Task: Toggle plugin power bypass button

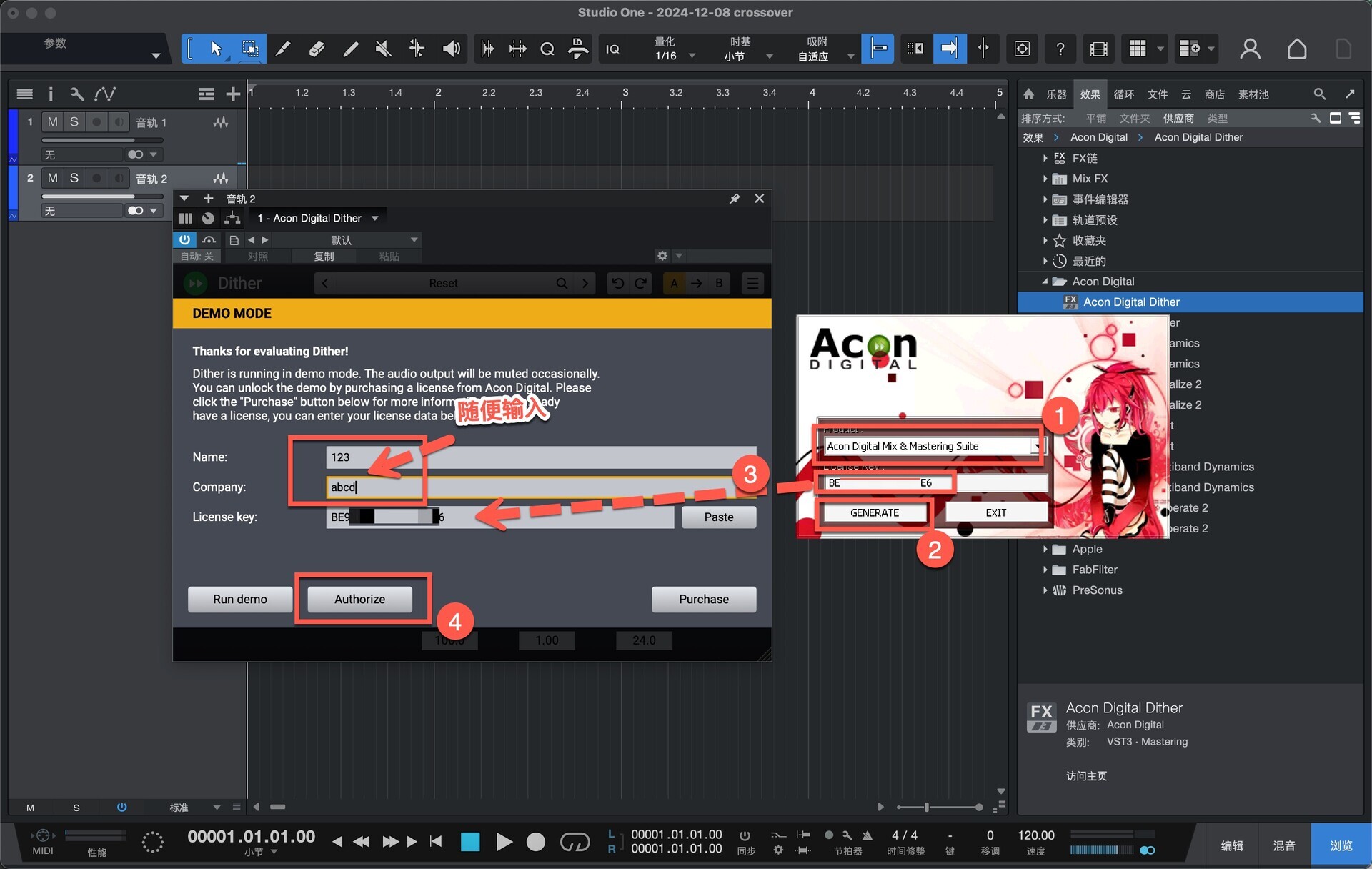Action: pos(184,239)
